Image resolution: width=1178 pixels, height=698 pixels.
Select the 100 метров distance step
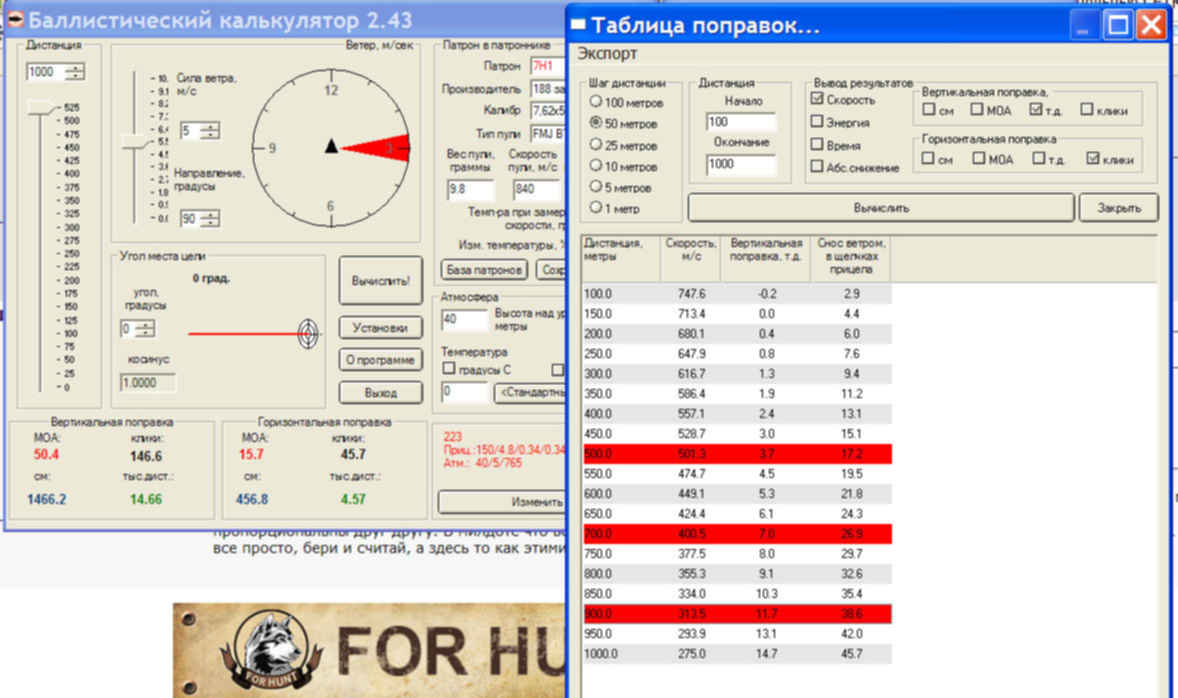(x=596, y=102)
